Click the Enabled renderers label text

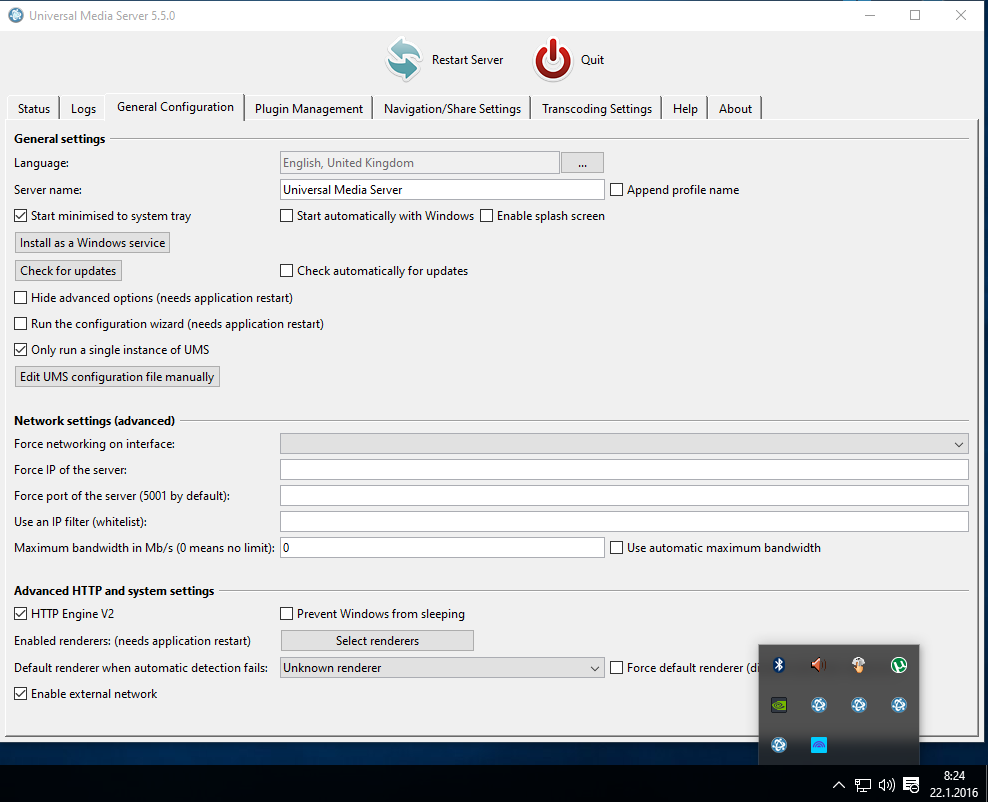coord(132,641)
